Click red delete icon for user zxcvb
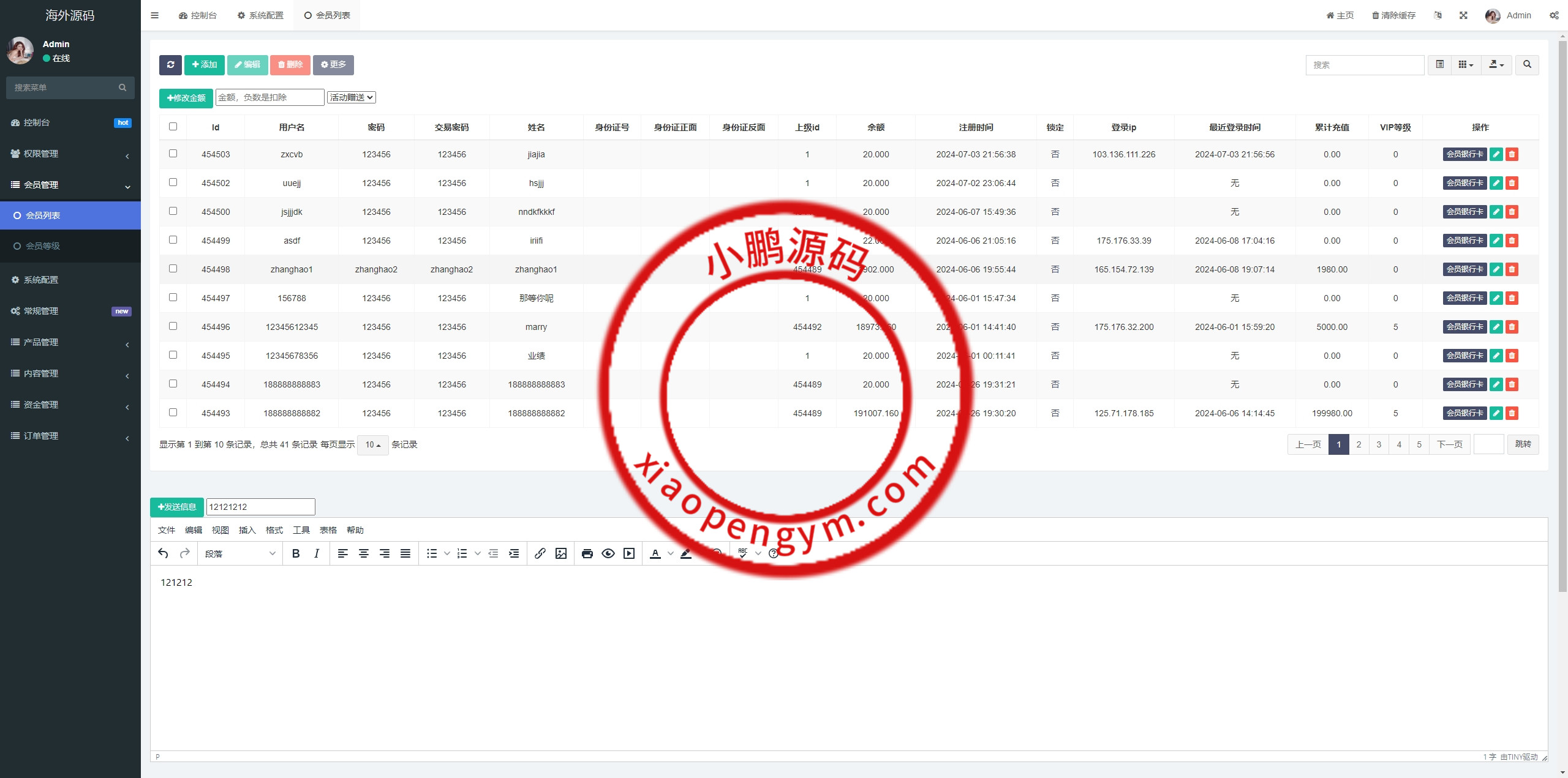Image resolution: width=1568 pixels, height=778 pixels. (1512, 154)
